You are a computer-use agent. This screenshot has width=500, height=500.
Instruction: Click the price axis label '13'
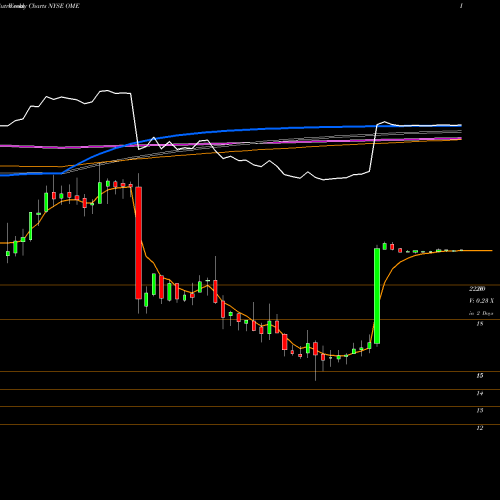[480, 410]
